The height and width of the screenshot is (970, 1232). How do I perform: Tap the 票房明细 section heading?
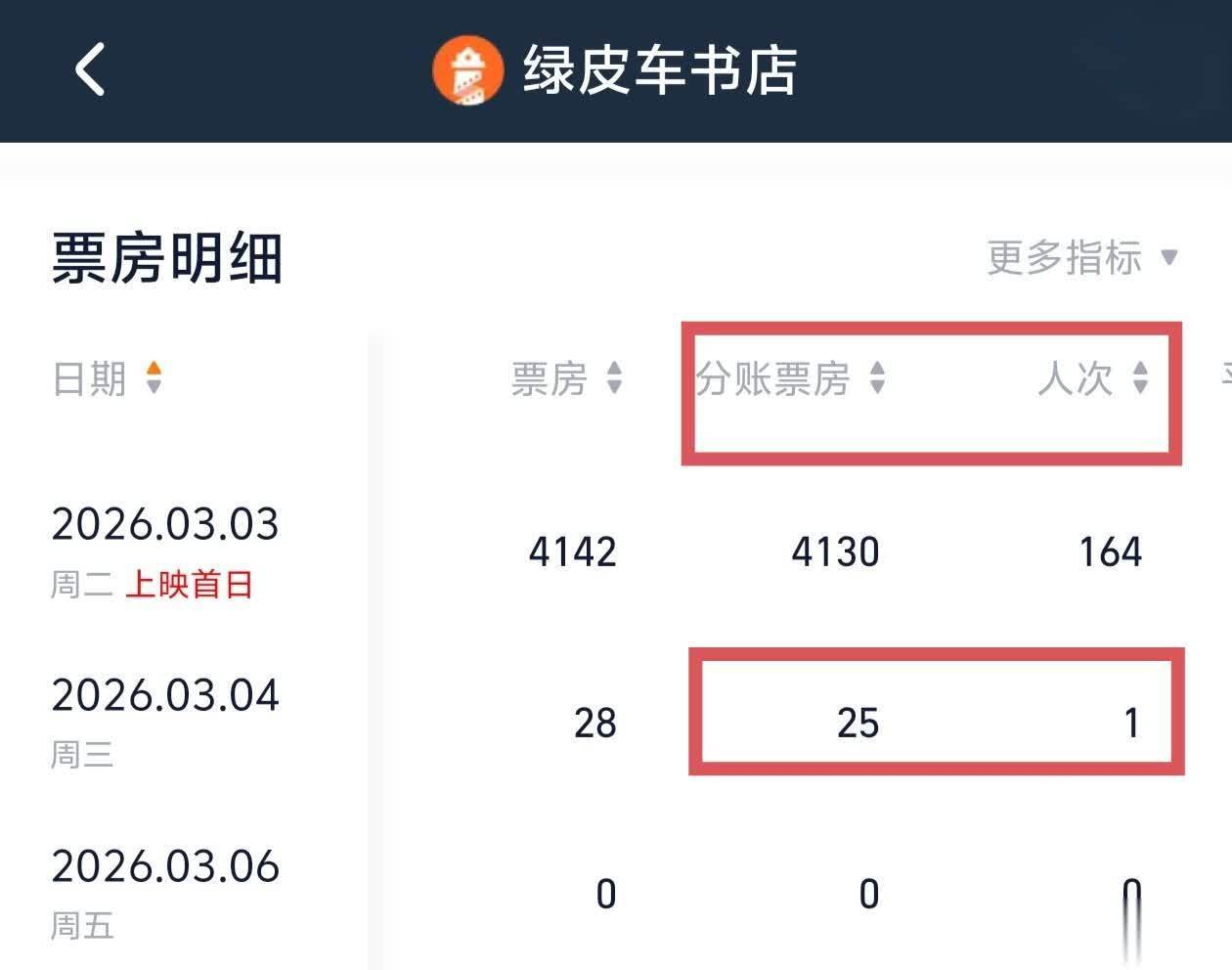pos(167,259)
